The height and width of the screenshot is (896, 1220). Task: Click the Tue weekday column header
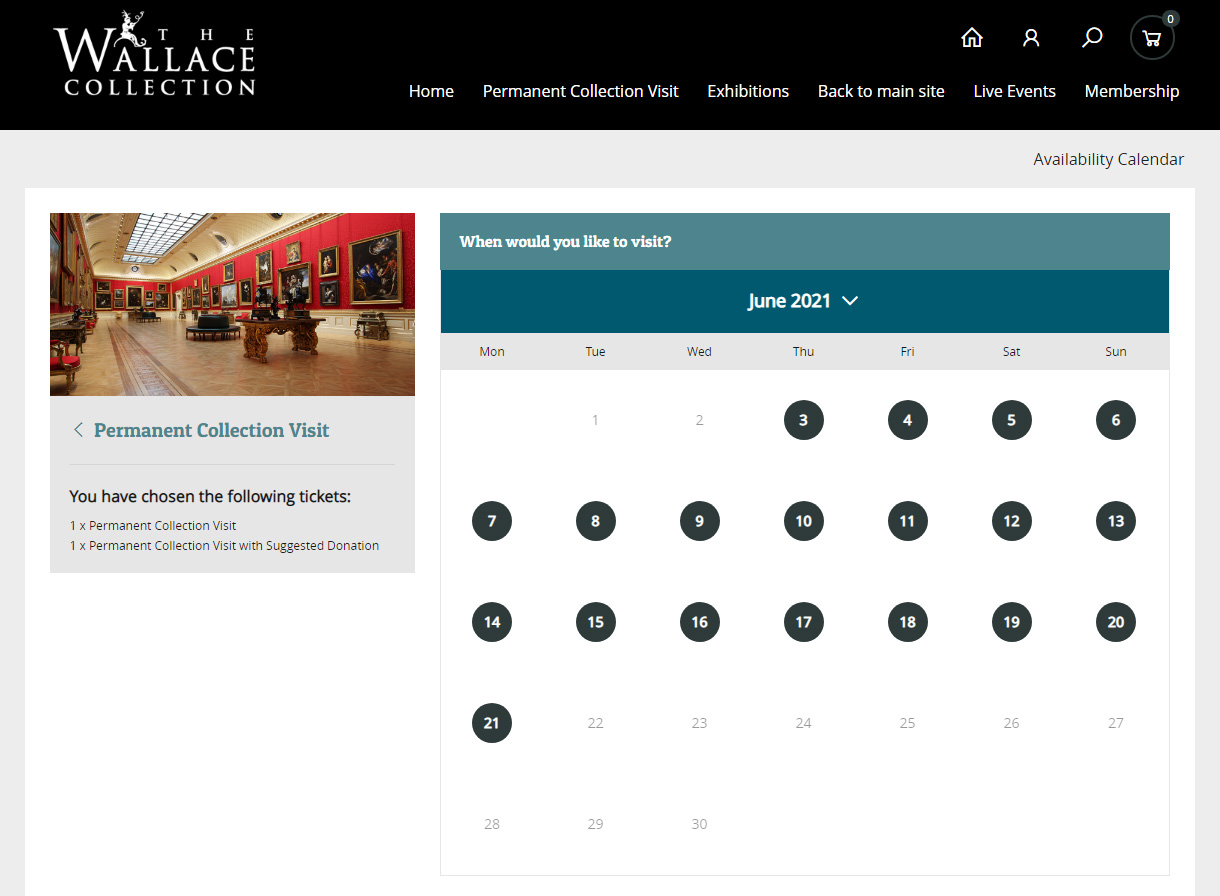(x=596, y=351)
